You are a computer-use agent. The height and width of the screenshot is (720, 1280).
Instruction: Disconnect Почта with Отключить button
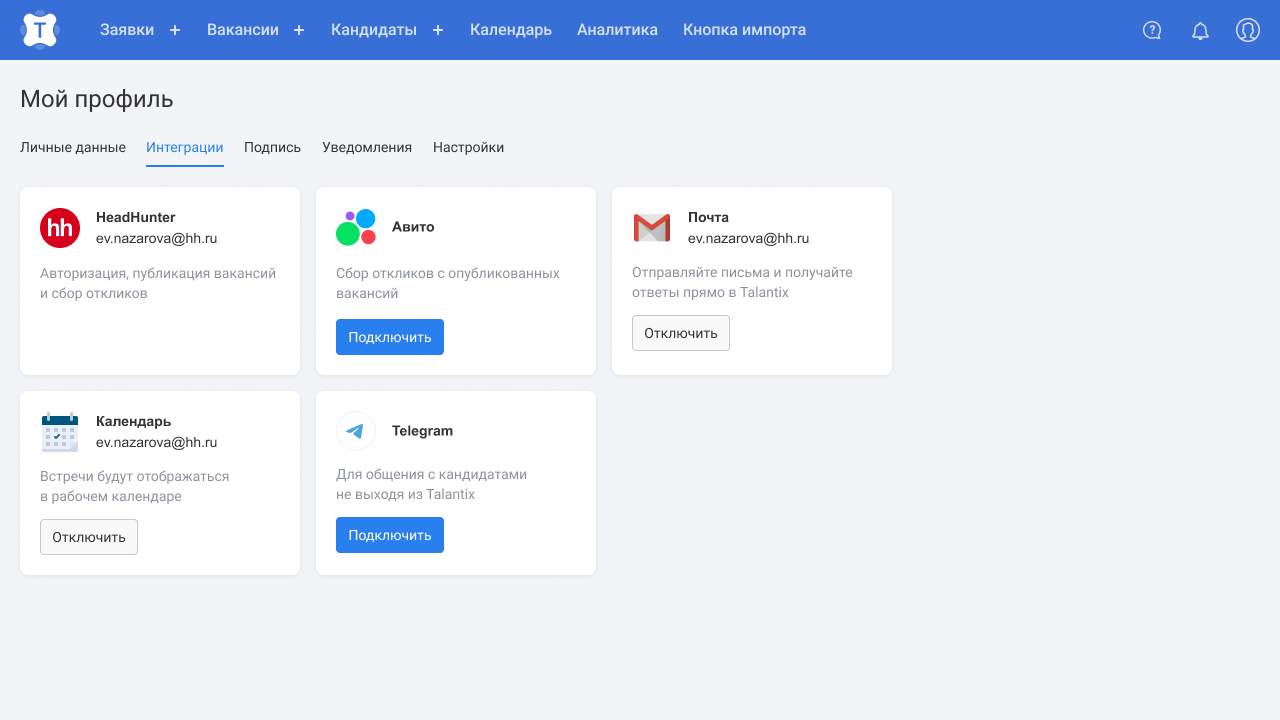click(x=681, y=333)
